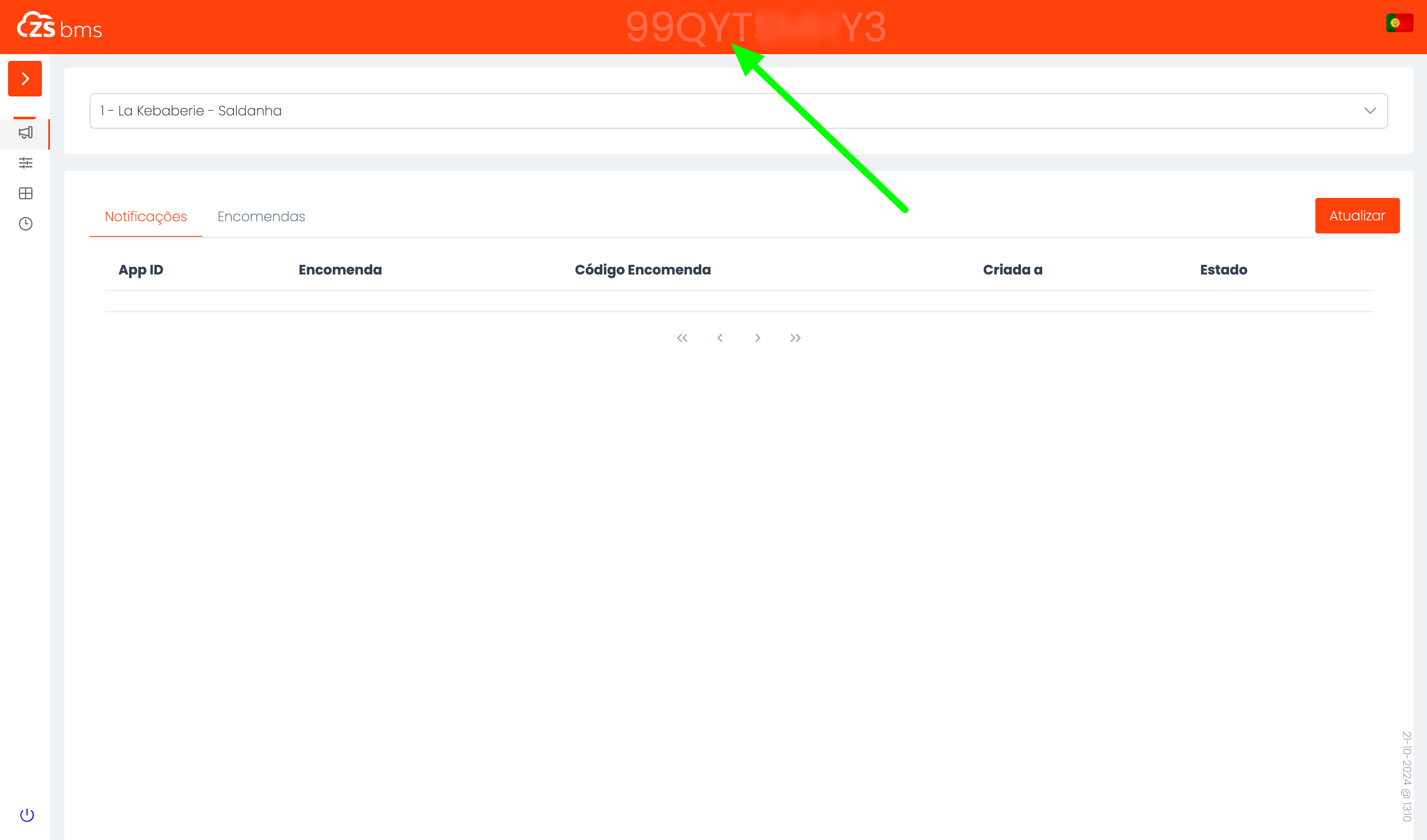Go to the previous page arrow
The width and height of the screenshot is (1427, 840).
click(720, 338)
